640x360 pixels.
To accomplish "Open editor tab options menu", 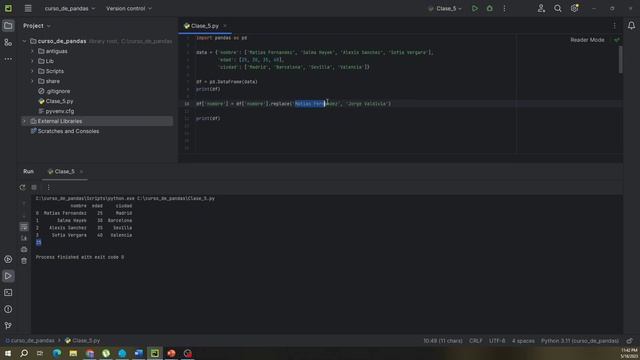I will click(x=614, y=26).
